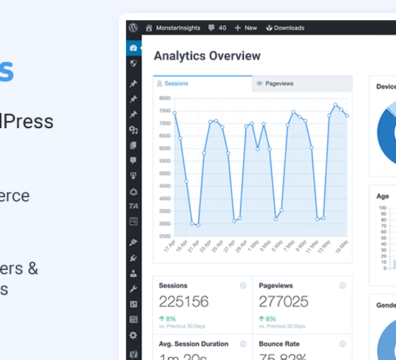Open the Appearance paintbrush sidebar icon
The width and height of the screenshot is (396, 360).
[x=133, y=242]
